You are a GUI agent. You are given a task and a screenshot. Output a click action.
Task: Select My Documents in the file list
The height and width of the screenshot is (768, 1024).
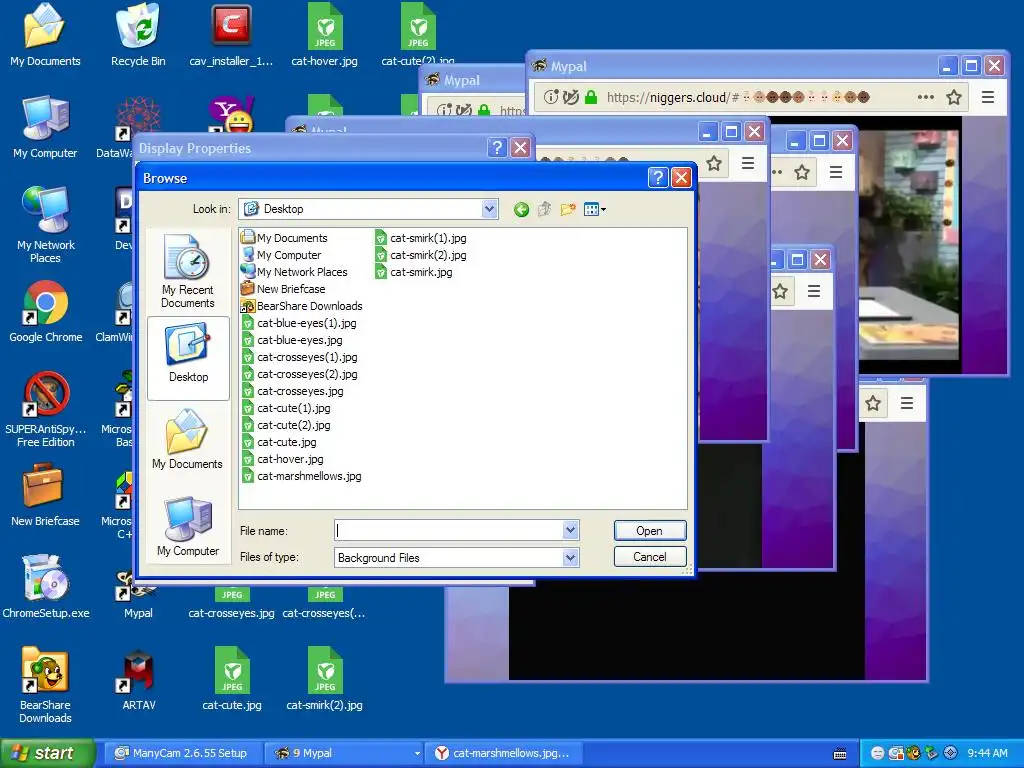click(x=284, y=238)
